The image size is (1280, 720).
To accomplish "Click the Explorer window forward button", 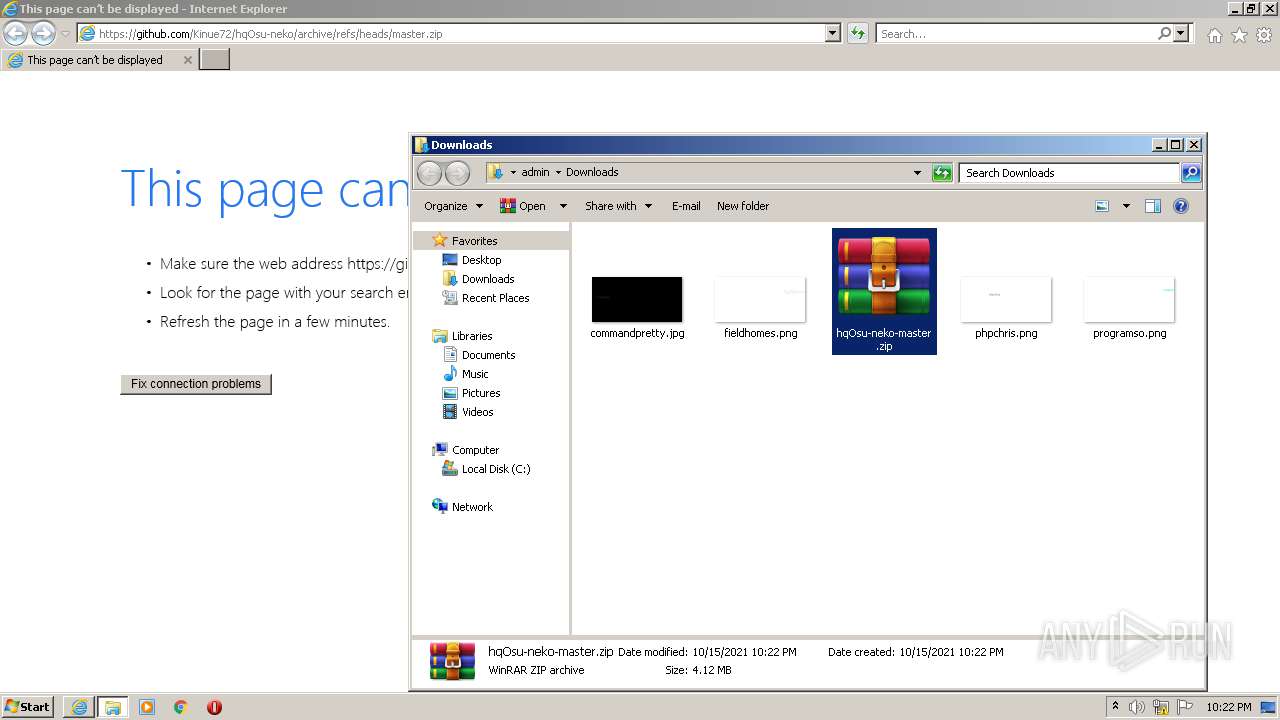I will pos(457,173).
